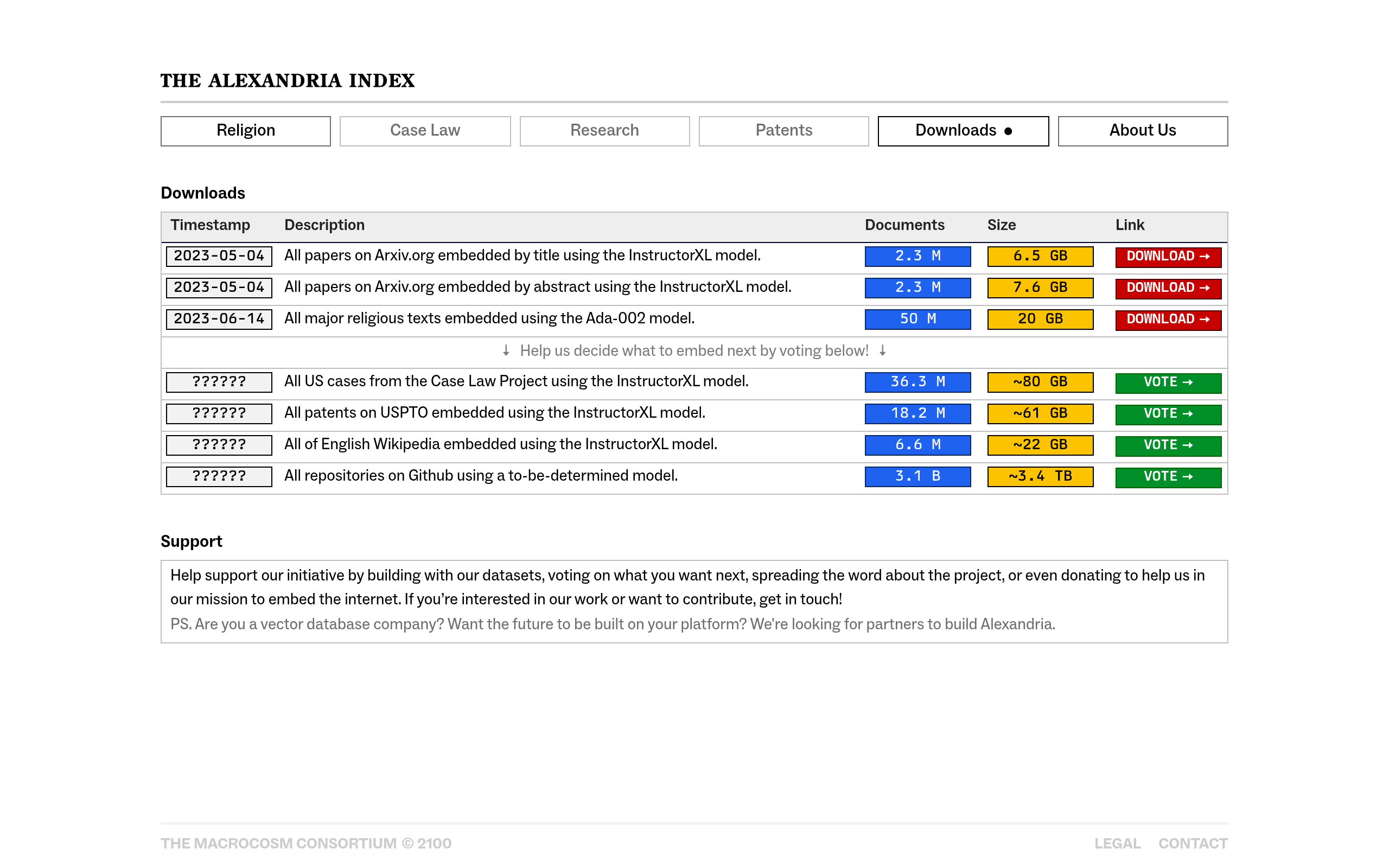Image resolution: width=1389 pixels, height=868 pixels.
Task: Click the Description column header
Action: (324, 226)
